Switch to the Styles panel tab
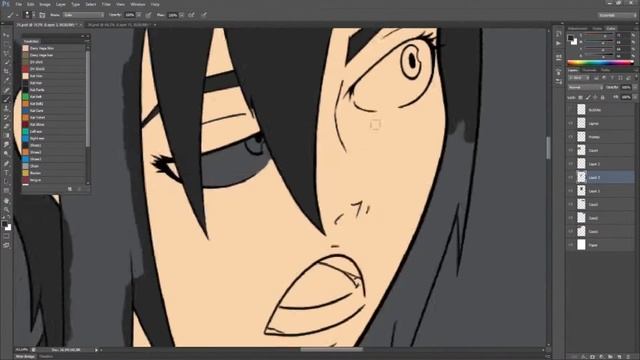The image size is (640, 360). (x=597, y=29)
